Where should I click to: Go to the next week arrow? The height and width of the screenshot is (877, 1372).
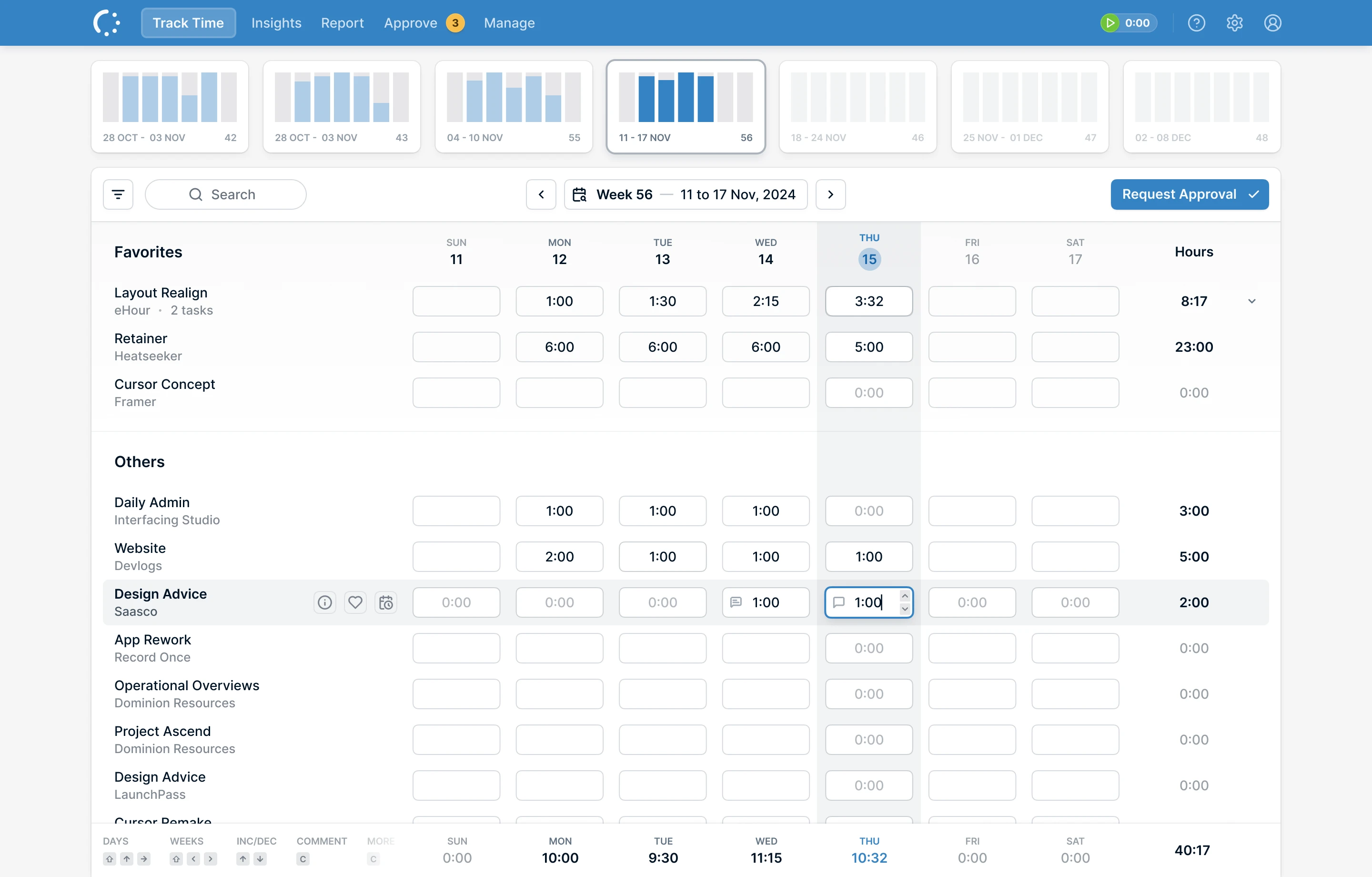[x=830, y=194]
